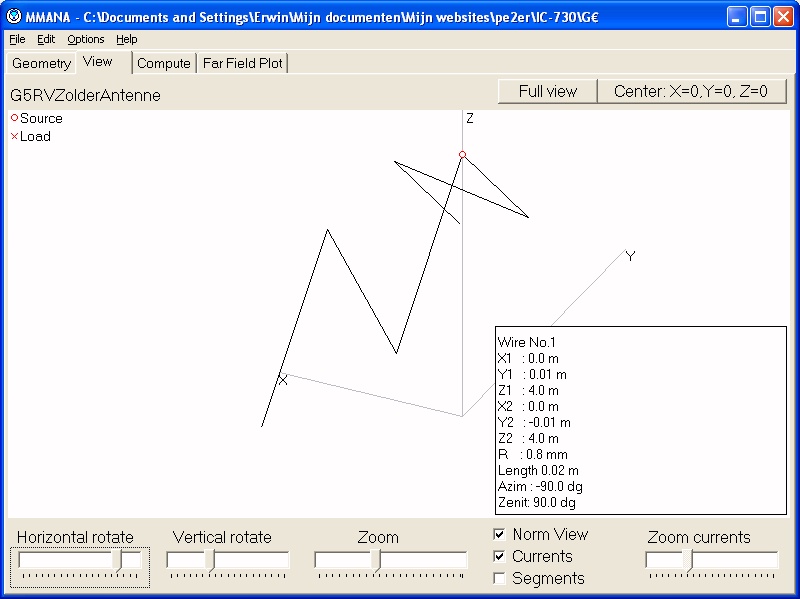800x599 pixels.
Task: Click the Wire No.1 info box
Action: pos(640,420)
